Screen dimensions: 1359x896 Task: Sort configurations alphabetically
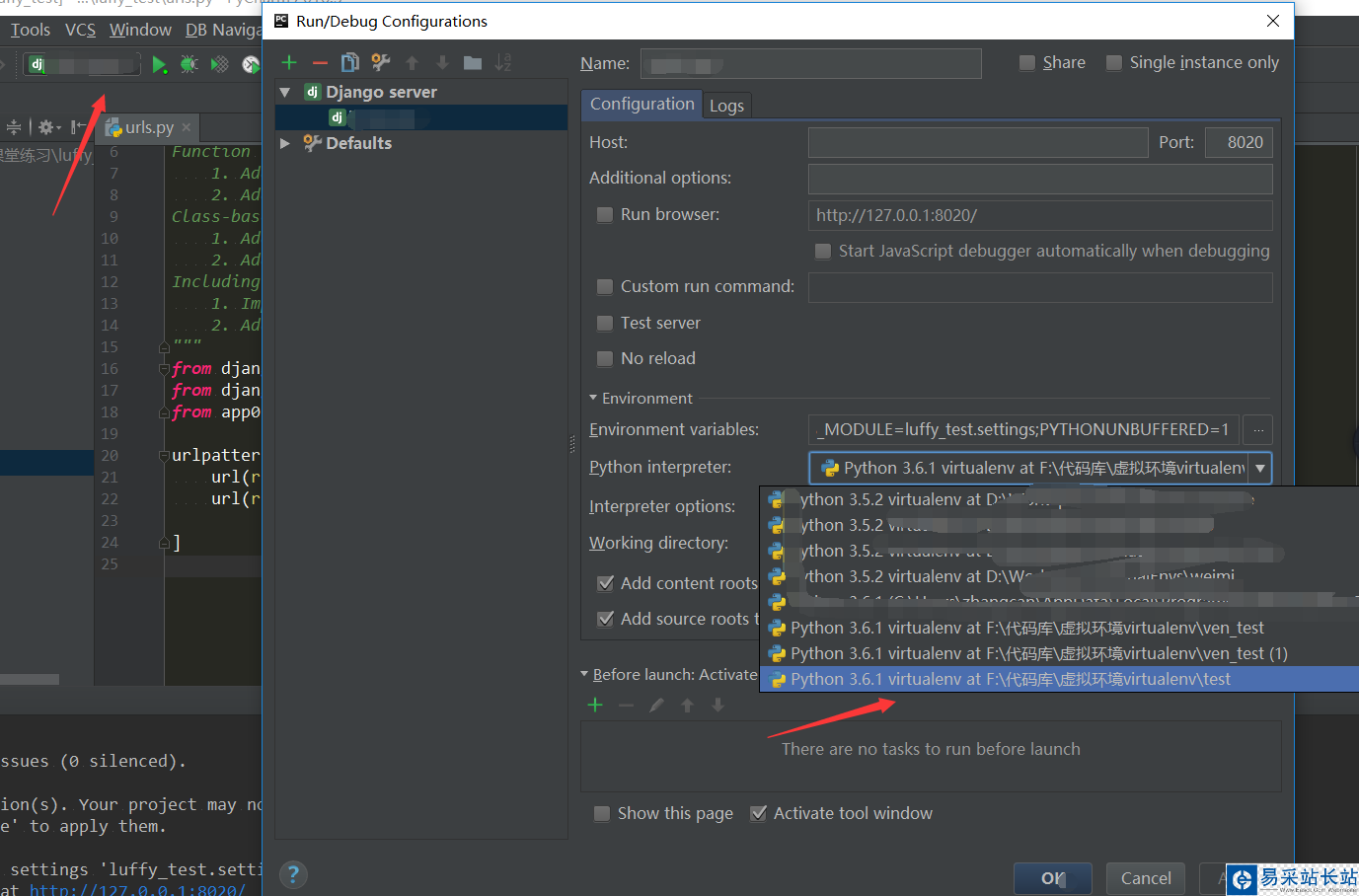tap(503, 63)
